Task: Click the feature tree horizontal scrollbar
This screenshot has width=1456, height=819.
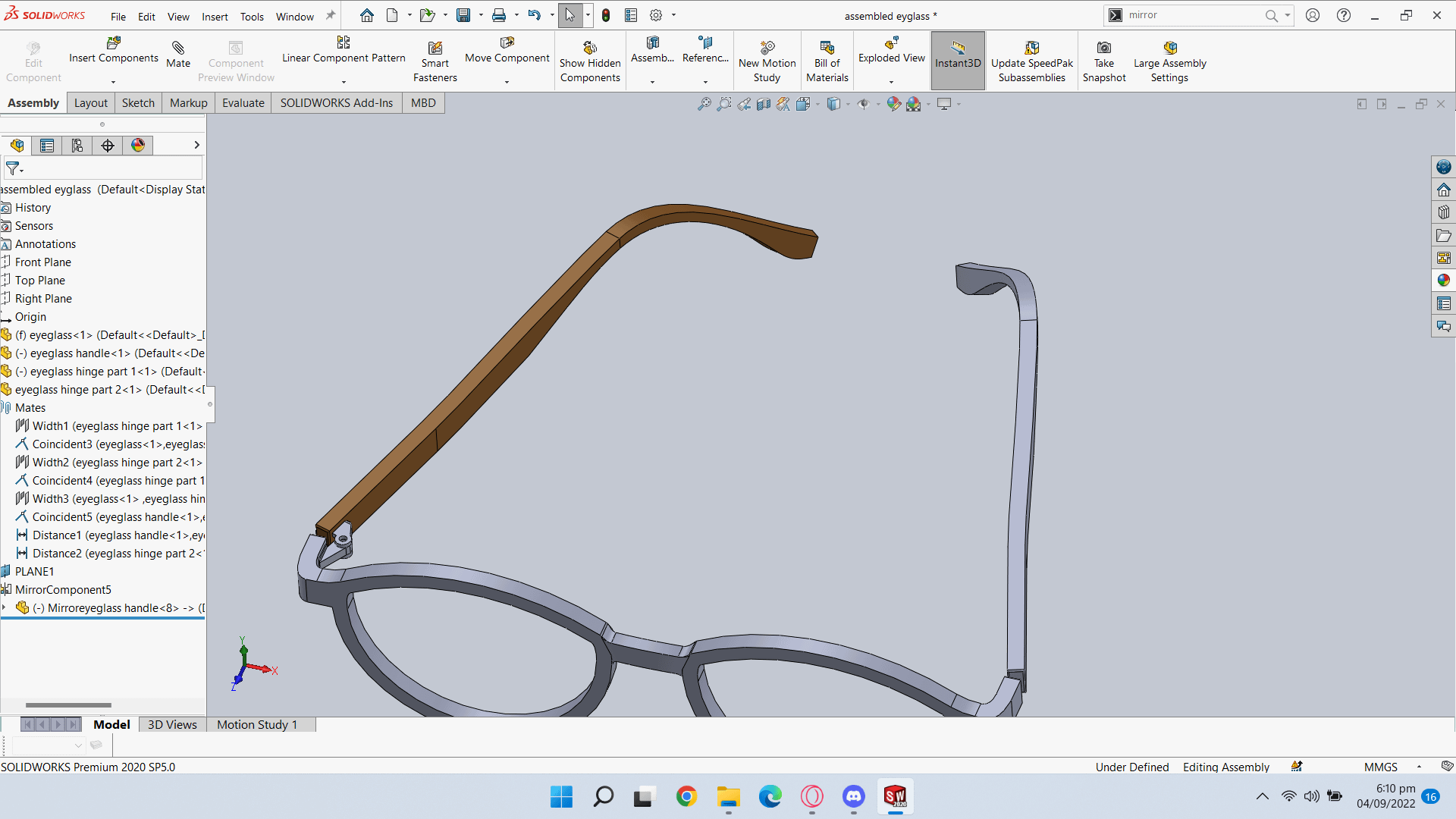Action: (68, 705)
